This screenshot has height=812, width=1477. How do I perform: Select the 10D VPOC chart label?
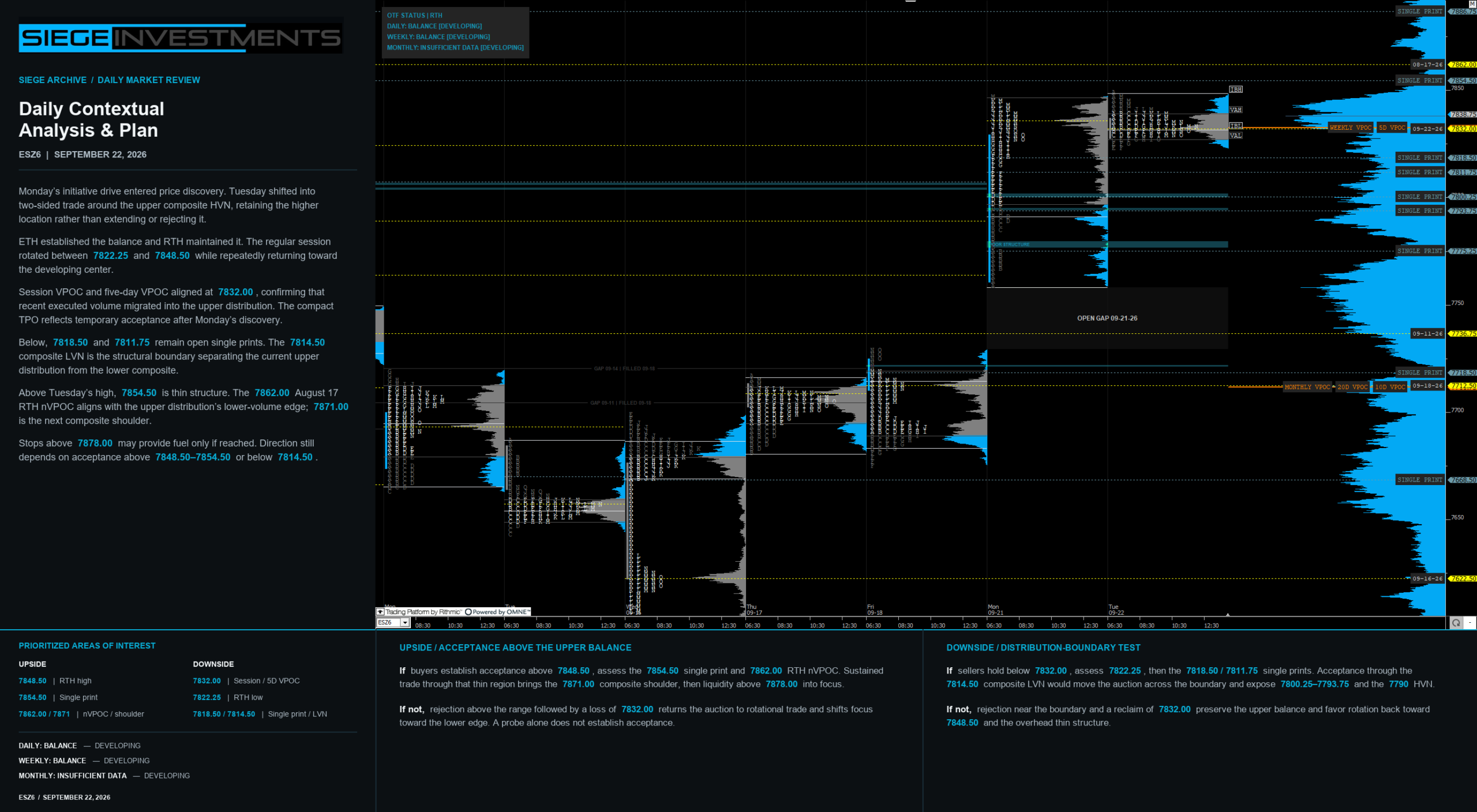tap(1390, 387)
